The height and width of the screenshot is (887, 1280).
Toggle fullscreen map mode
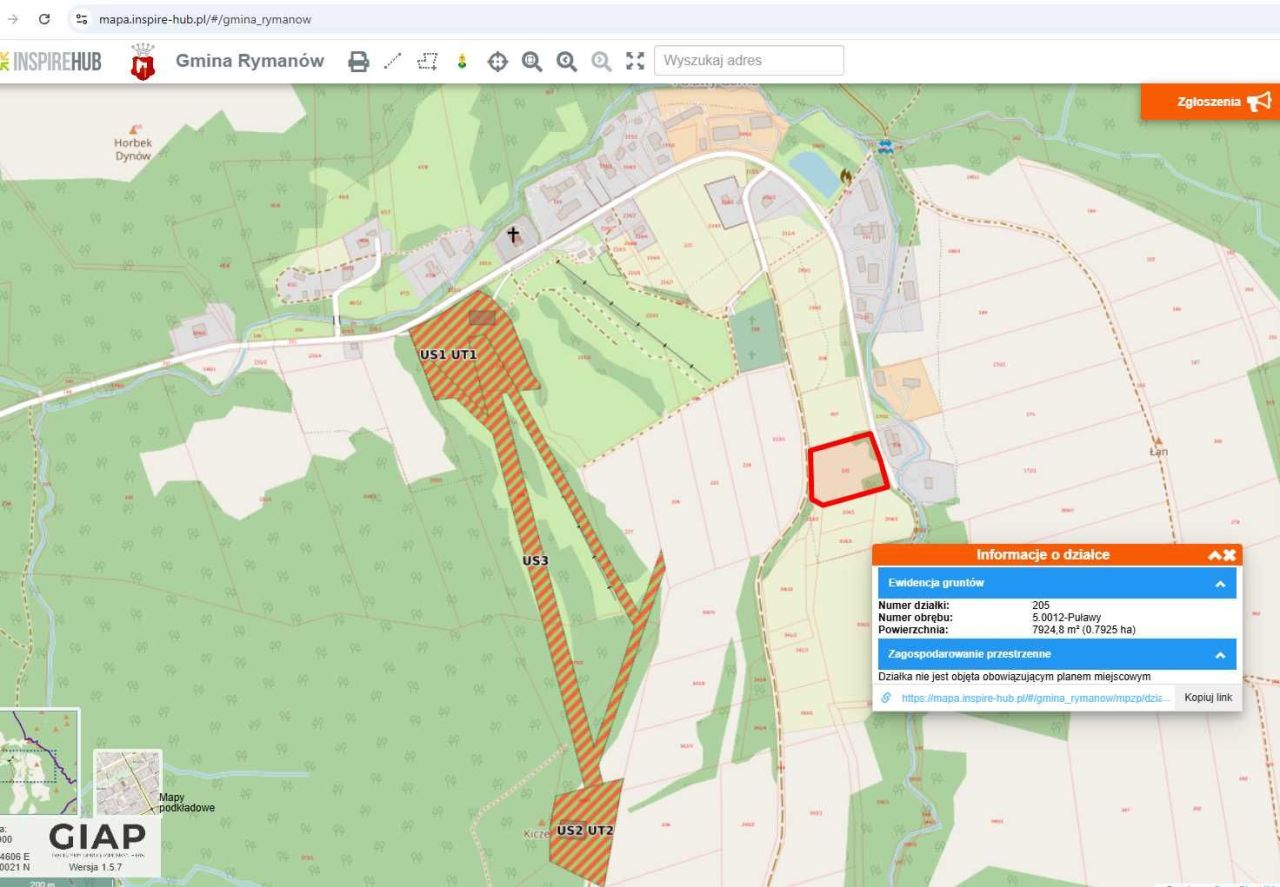point(634,61)
